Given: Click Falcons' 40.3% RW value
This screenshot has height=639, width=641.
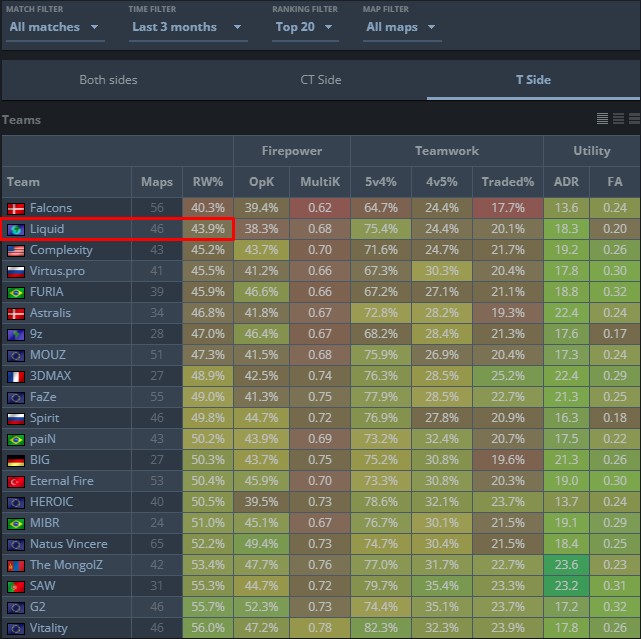Looking at the screenshot, I should 208,208.
